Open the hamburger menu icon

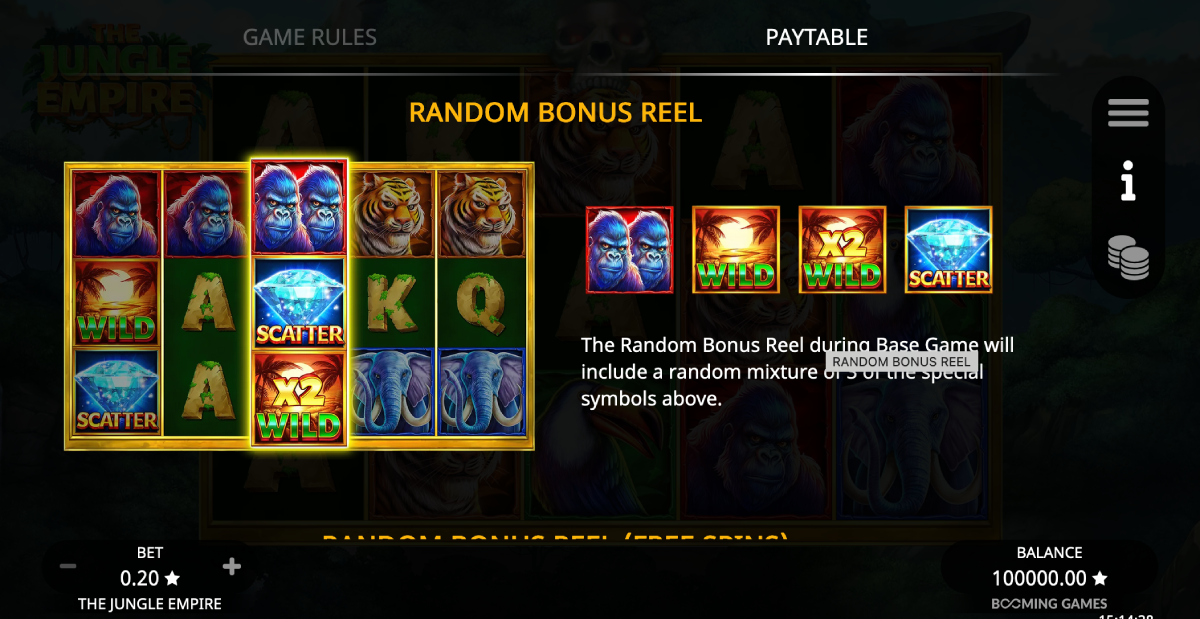click(1128, 113)
